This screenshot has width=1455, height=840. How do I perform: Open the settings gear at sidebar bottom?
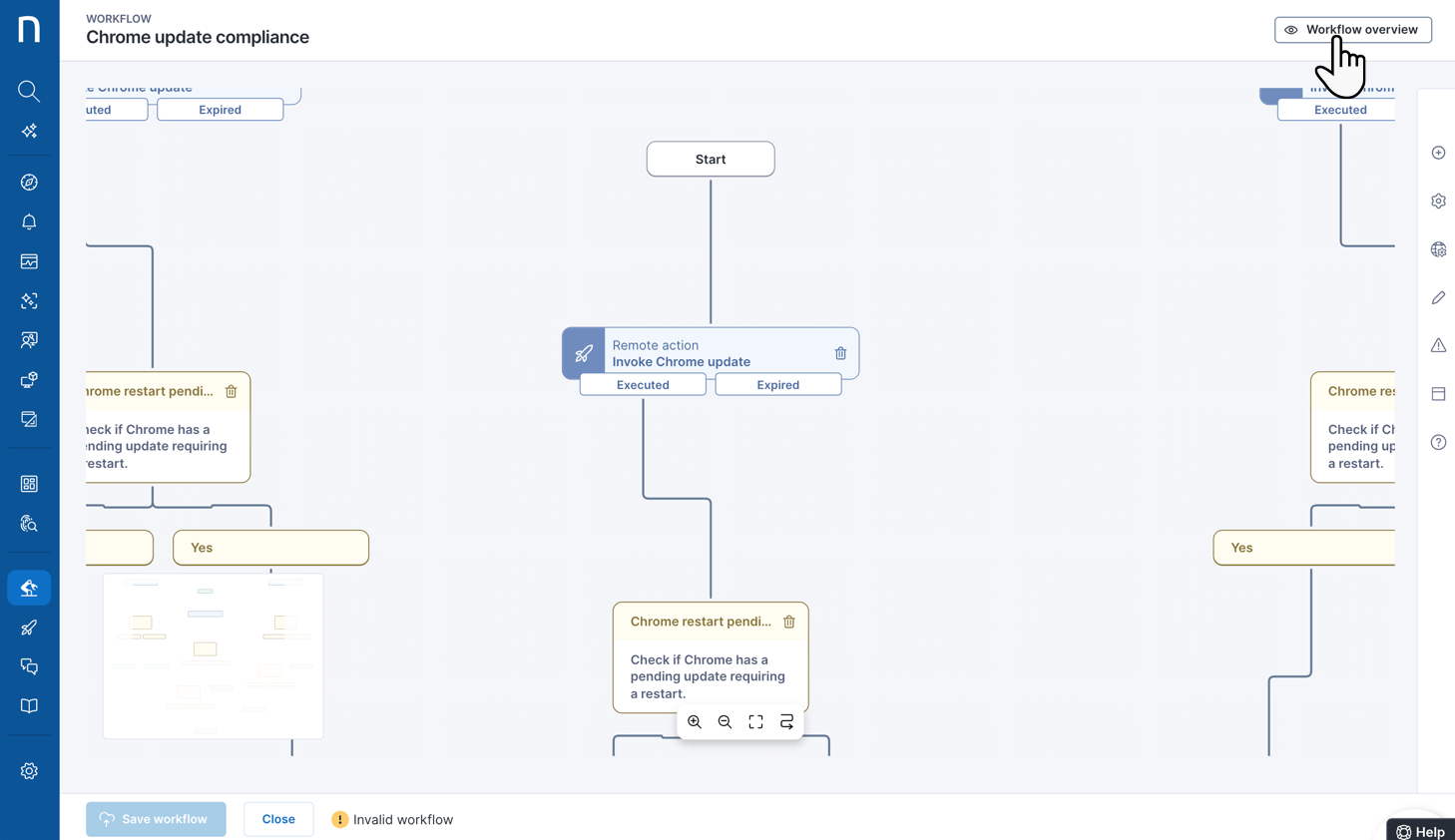[x=29, y=771]
